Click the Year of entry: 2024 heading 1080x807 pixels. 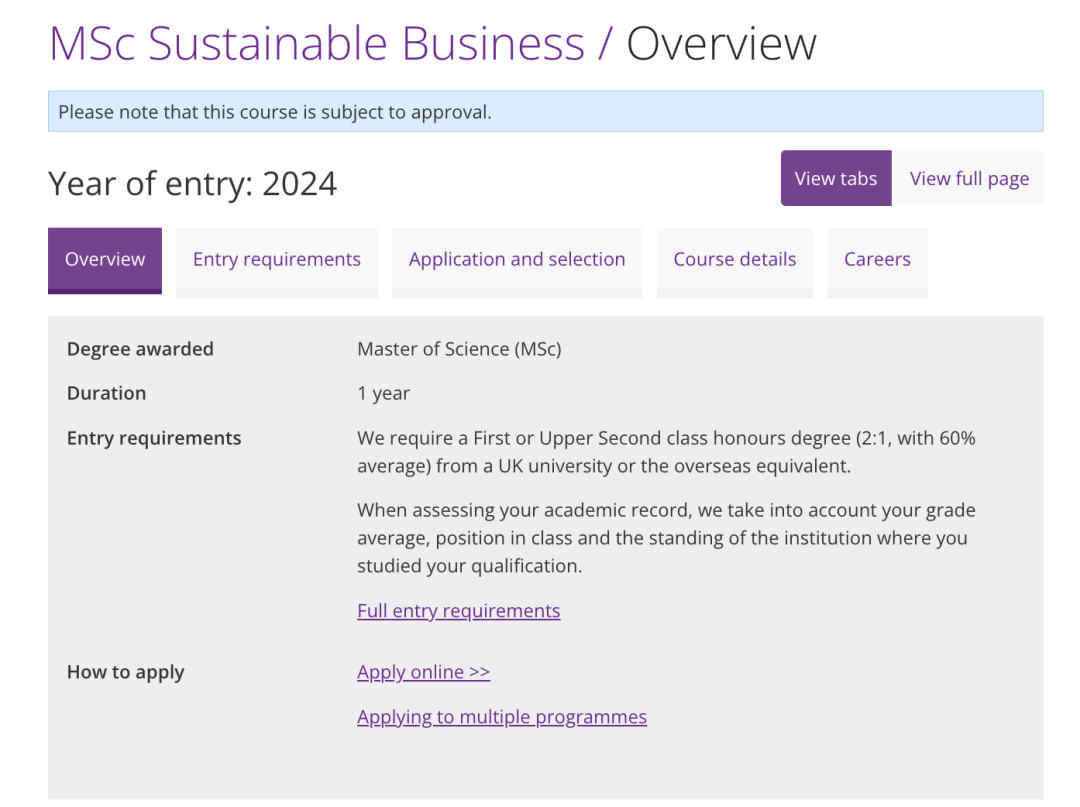pyautogui.click(x=193, y=184)
